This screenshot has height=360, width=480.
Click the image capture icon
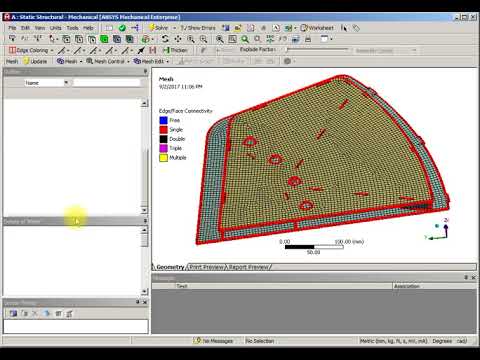pyautogui.click(x=295, y=39)
